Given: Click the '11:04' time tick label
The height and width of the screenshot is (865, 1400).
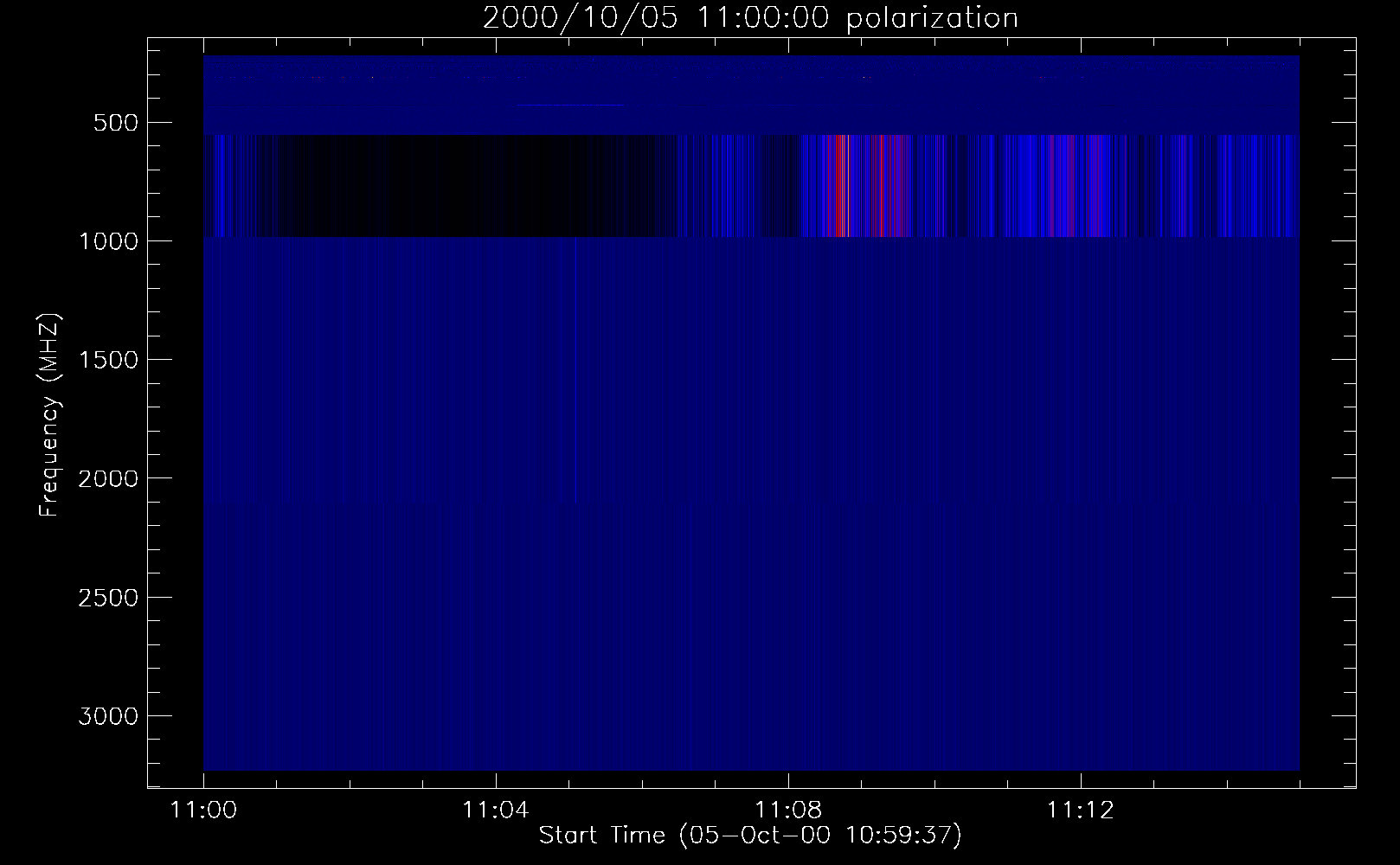Looking at the screenshot, I should [495, 811].
